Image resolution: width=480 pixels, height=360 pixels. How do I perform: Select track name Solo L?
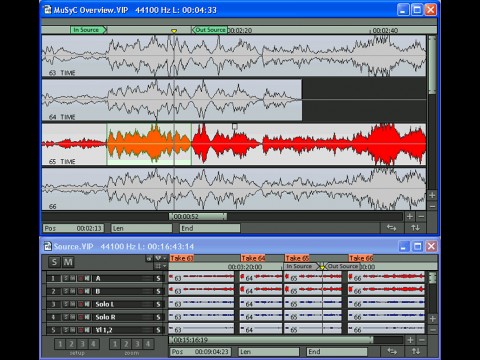pyautogui.click(x=105, y=304)
